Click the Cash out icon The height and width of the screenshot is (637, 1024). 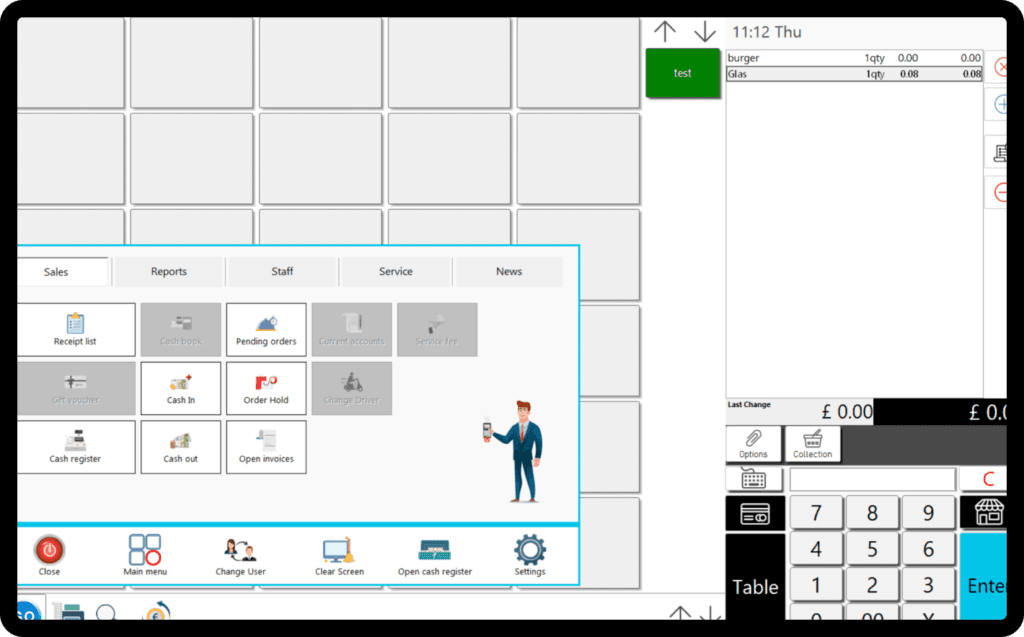[x=181, y=447]
